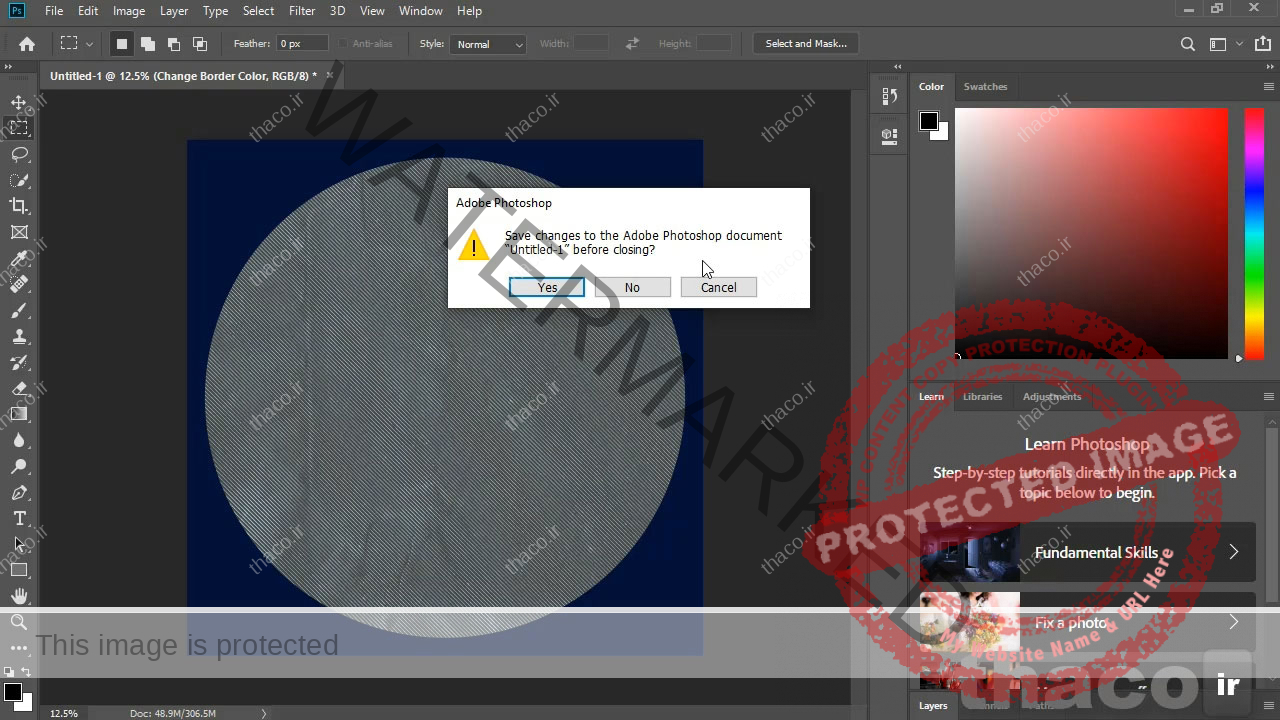Expand the Fundamental Skills chevron
1280x720 pixels.
tap(1233, 552)
